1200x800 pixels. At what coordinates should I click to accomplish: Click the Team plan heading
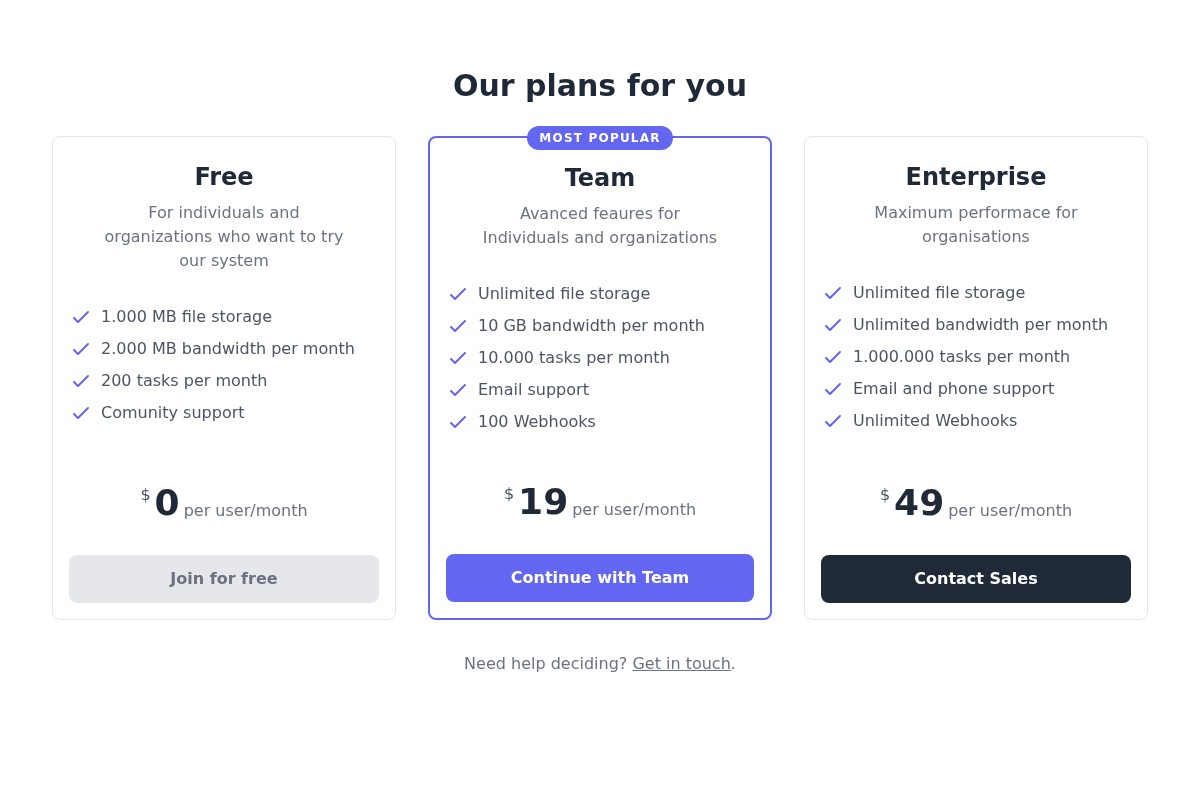click(x=600, y=178)
